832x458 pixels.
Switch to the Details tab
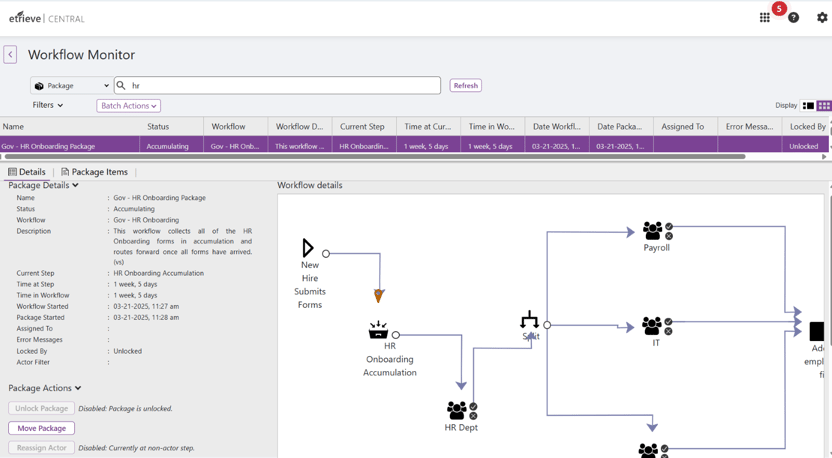pos(27,172)
